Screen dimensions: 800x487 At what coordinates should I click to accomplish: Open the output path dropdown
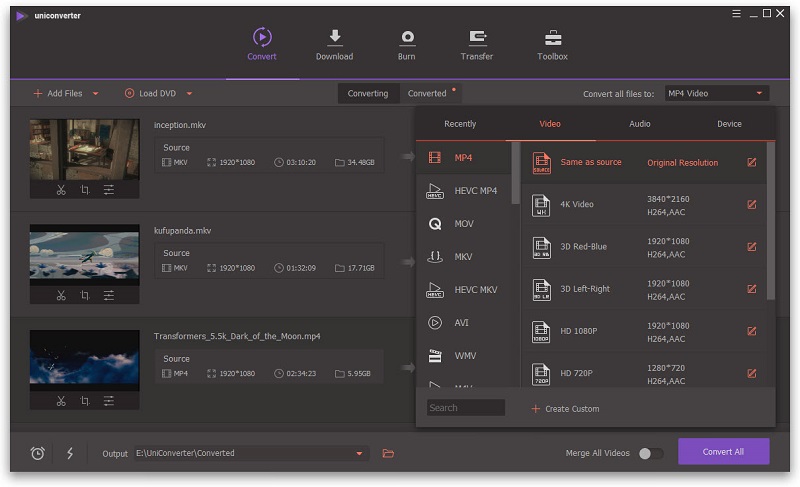tap(359, 453)
